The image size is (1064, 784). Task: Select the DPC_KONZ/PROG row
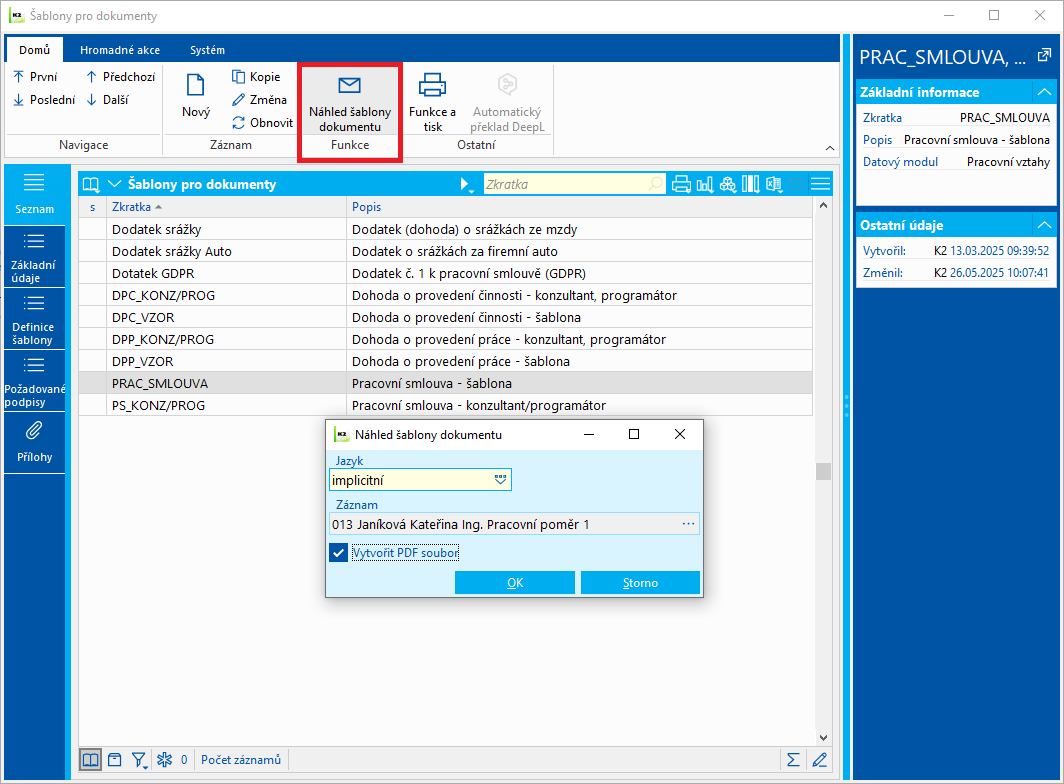(445, 295)
